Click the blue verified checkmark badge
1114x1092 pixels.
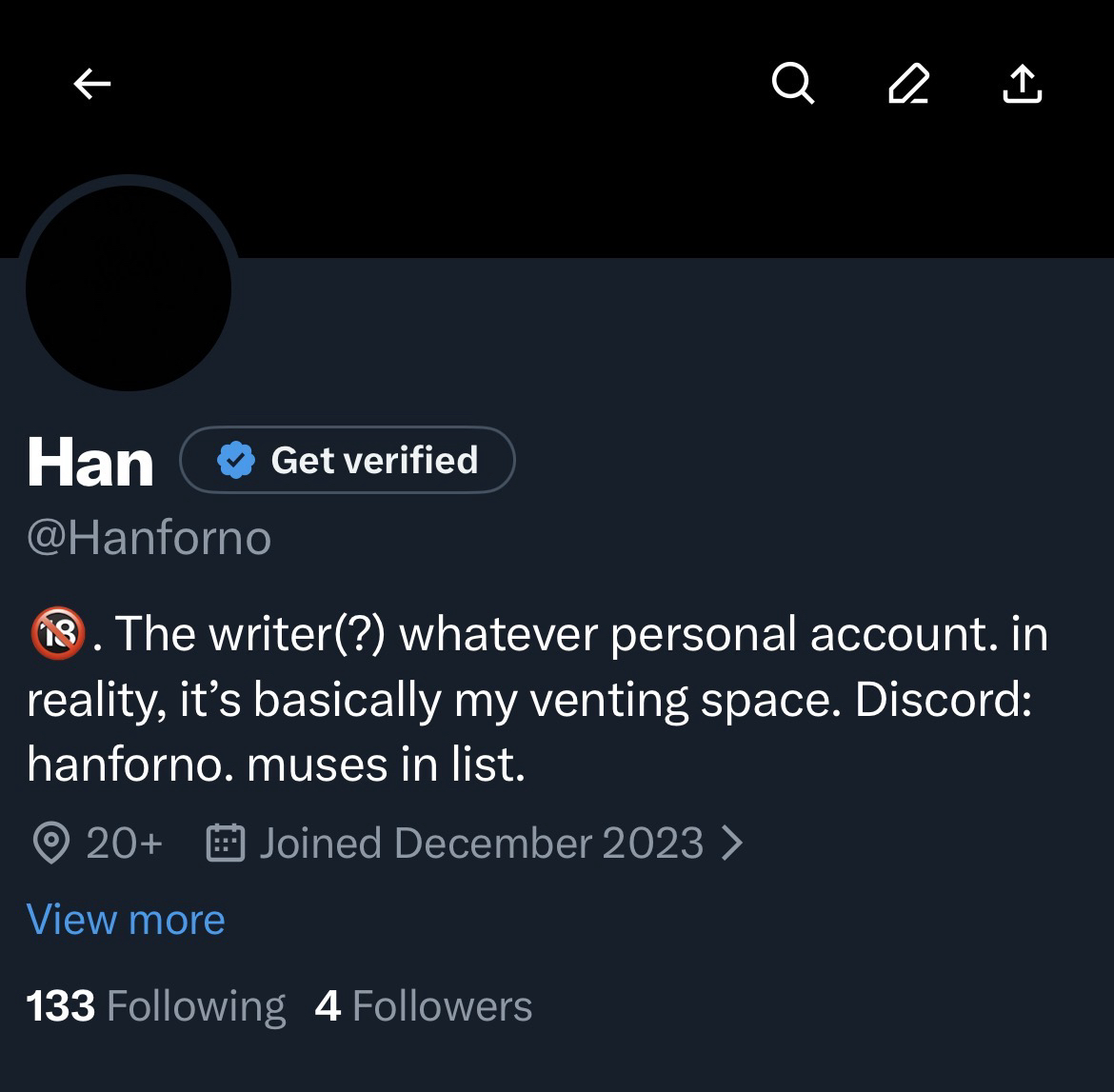coord(235,461)
